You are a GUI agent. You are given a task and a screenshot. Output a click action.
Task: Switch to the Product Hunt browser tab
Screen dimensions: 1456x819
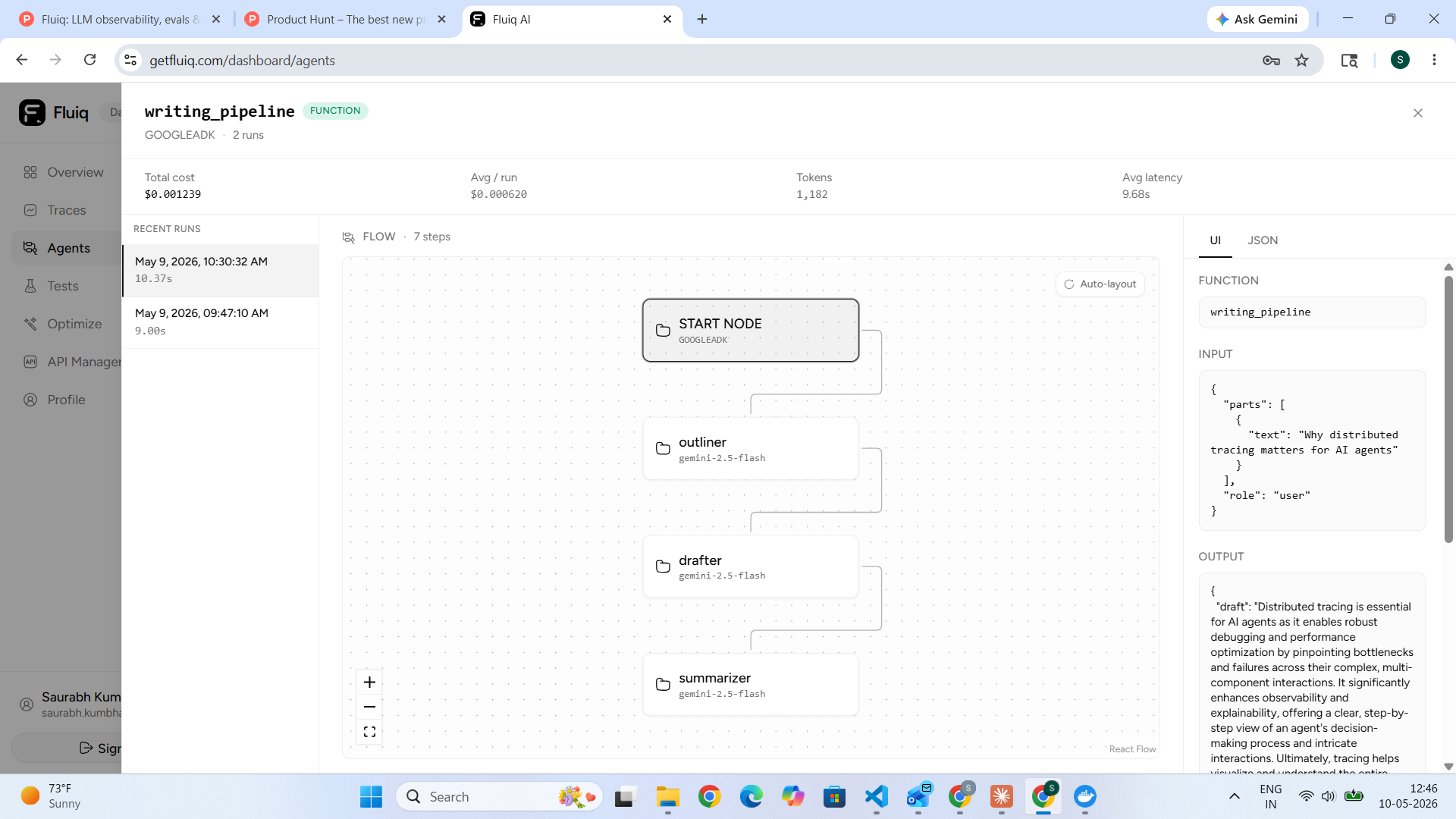(x=346, y=19)
